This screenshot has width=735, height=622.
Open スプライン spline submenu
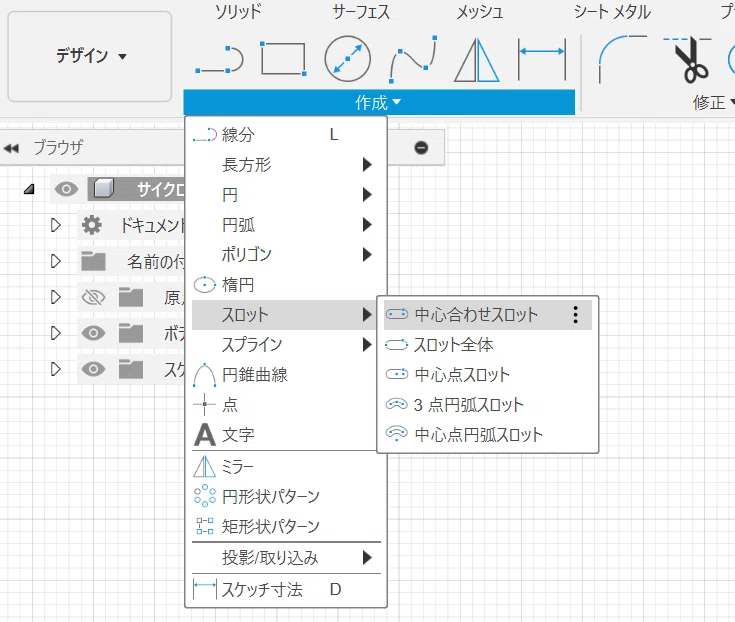(286, 345)
